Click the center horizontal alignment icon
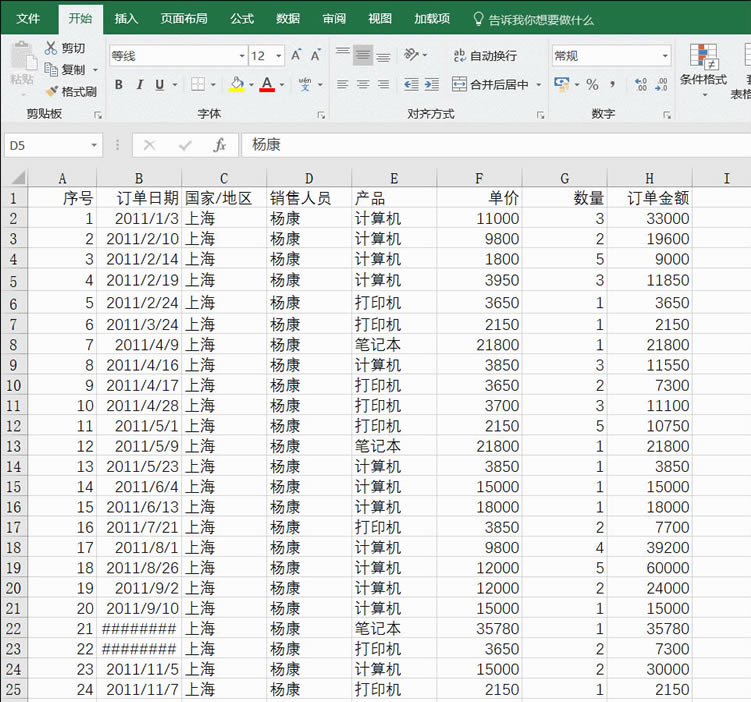Image resolution: width=751 pixels, height=702 pixels. (363, 85)
